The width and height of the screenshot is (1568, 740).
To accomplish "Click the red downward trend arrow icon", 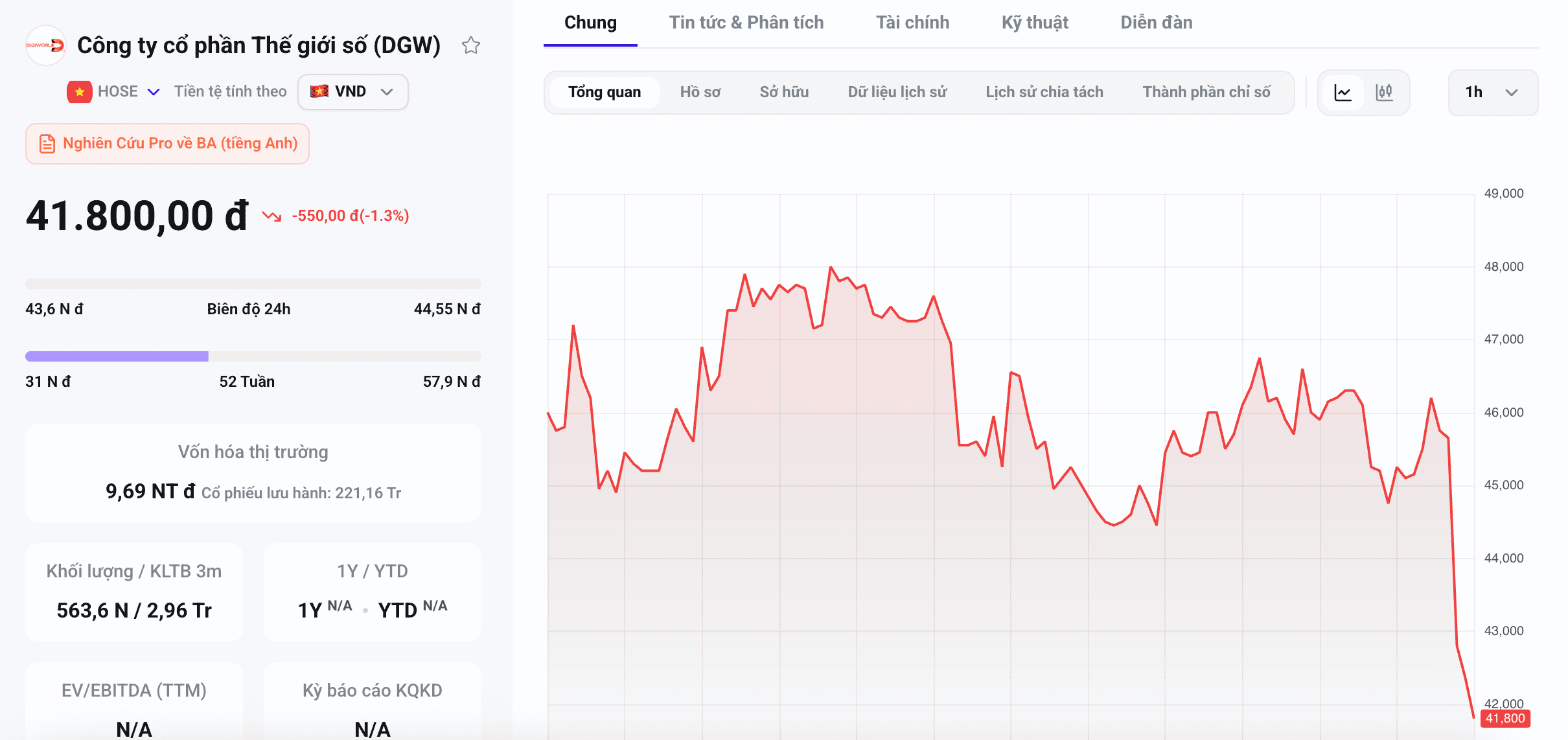I will coord(271,216).
